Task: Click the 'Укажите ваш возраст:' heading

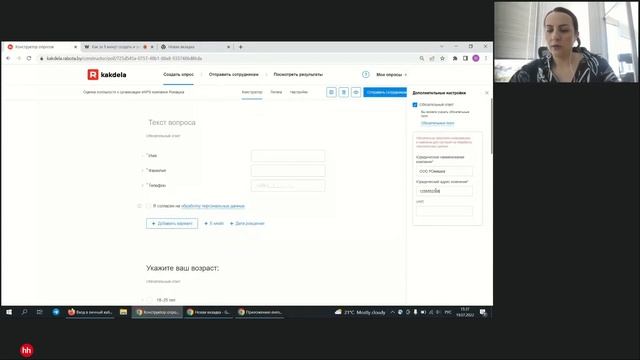Action: point(182,268)
